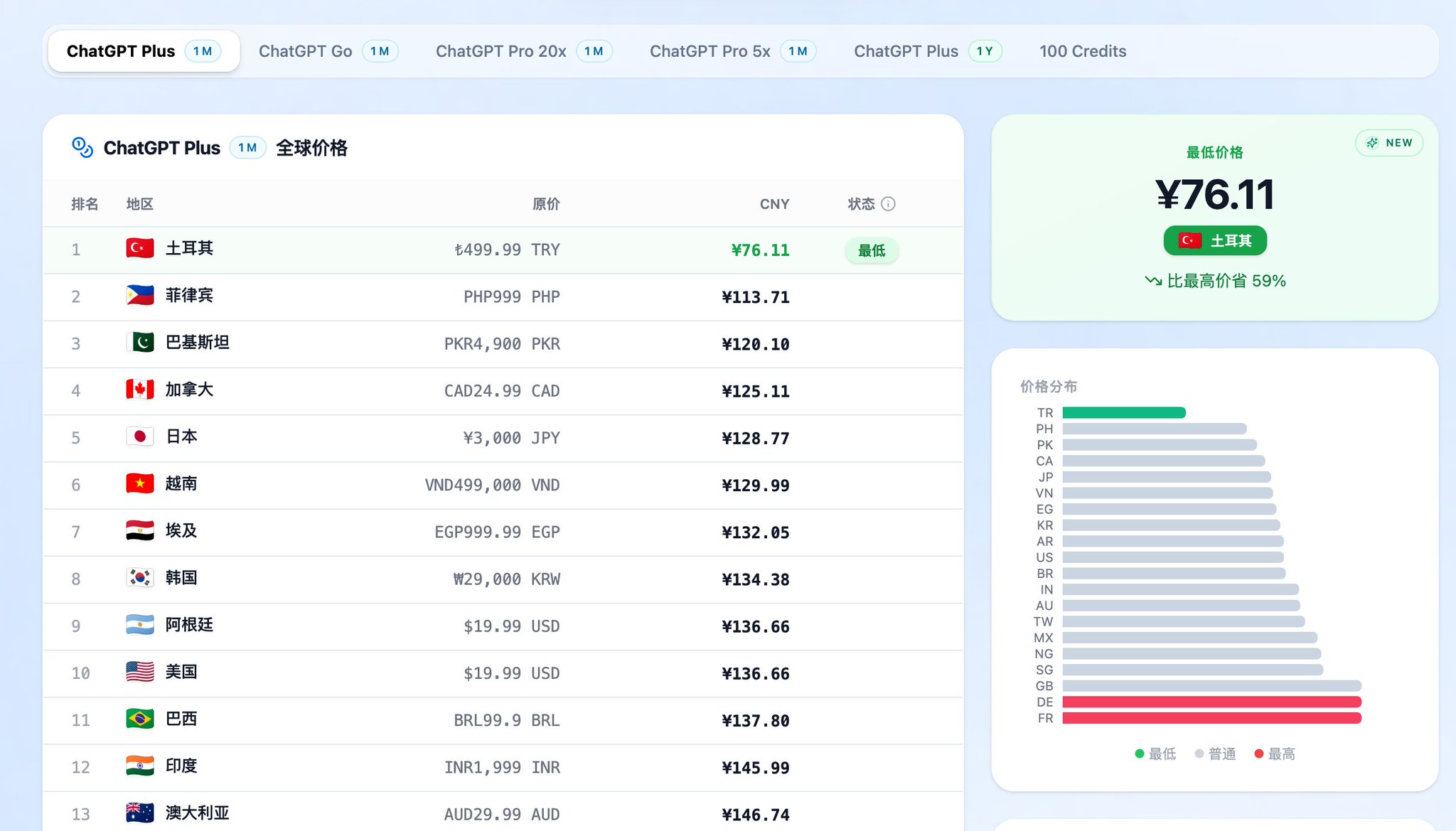Click the NEW badge on the lowest price card
Viewport: 1456px width, 831px height.
(1389, 143)
